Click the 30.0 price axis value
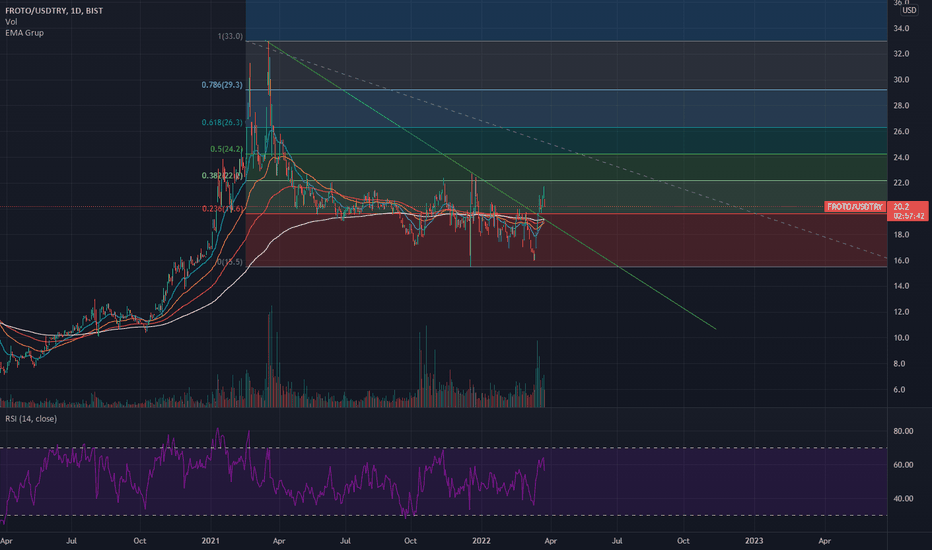932x550 pixels. click(900, 80)
